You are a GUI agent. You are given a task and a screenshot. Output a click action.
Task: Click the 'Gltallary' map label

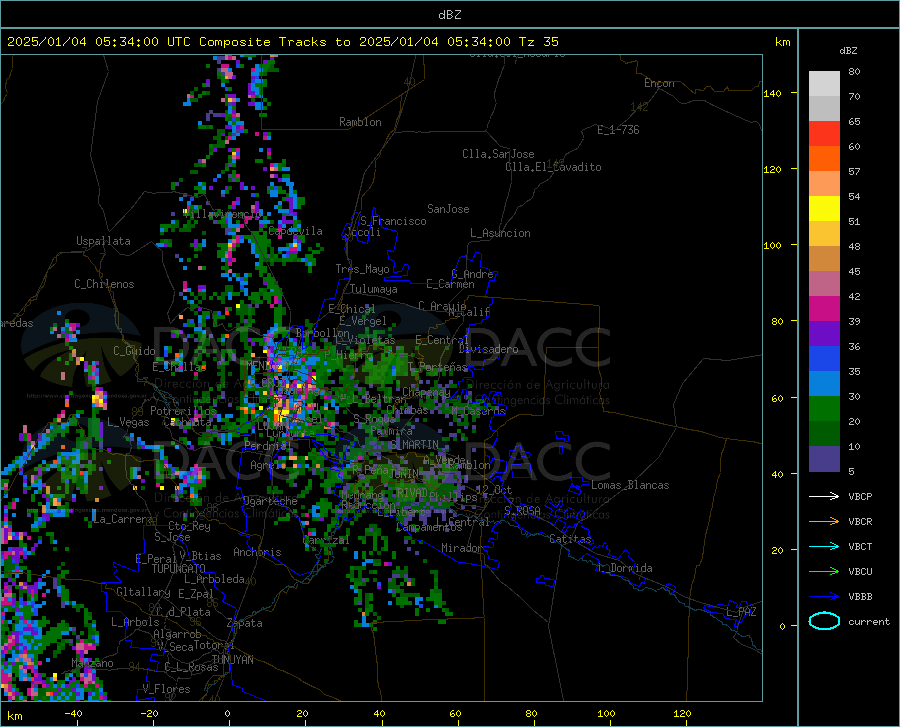143,592
